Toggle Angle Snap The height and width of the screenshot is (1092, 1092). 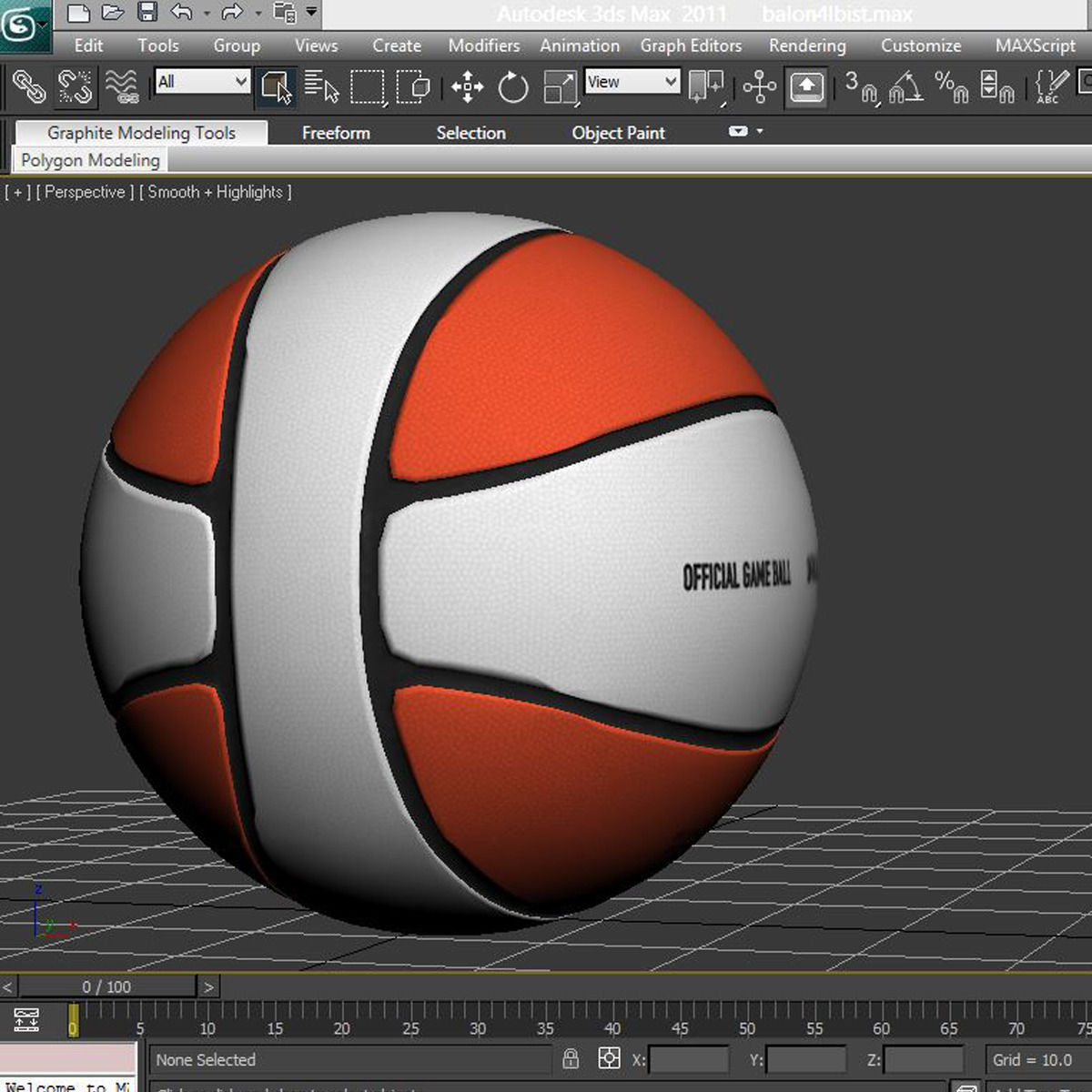tap(906, 87)
